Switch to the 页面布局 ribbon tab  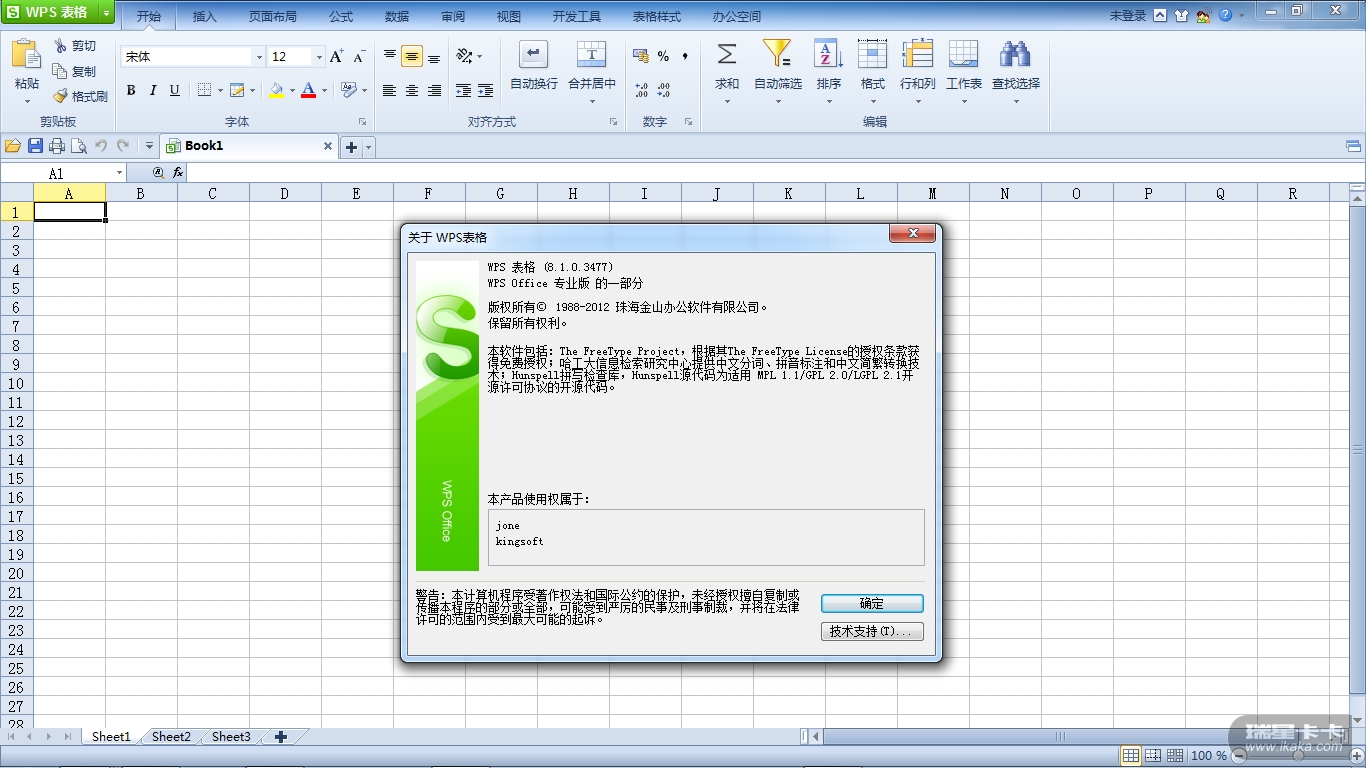point(273,16)
